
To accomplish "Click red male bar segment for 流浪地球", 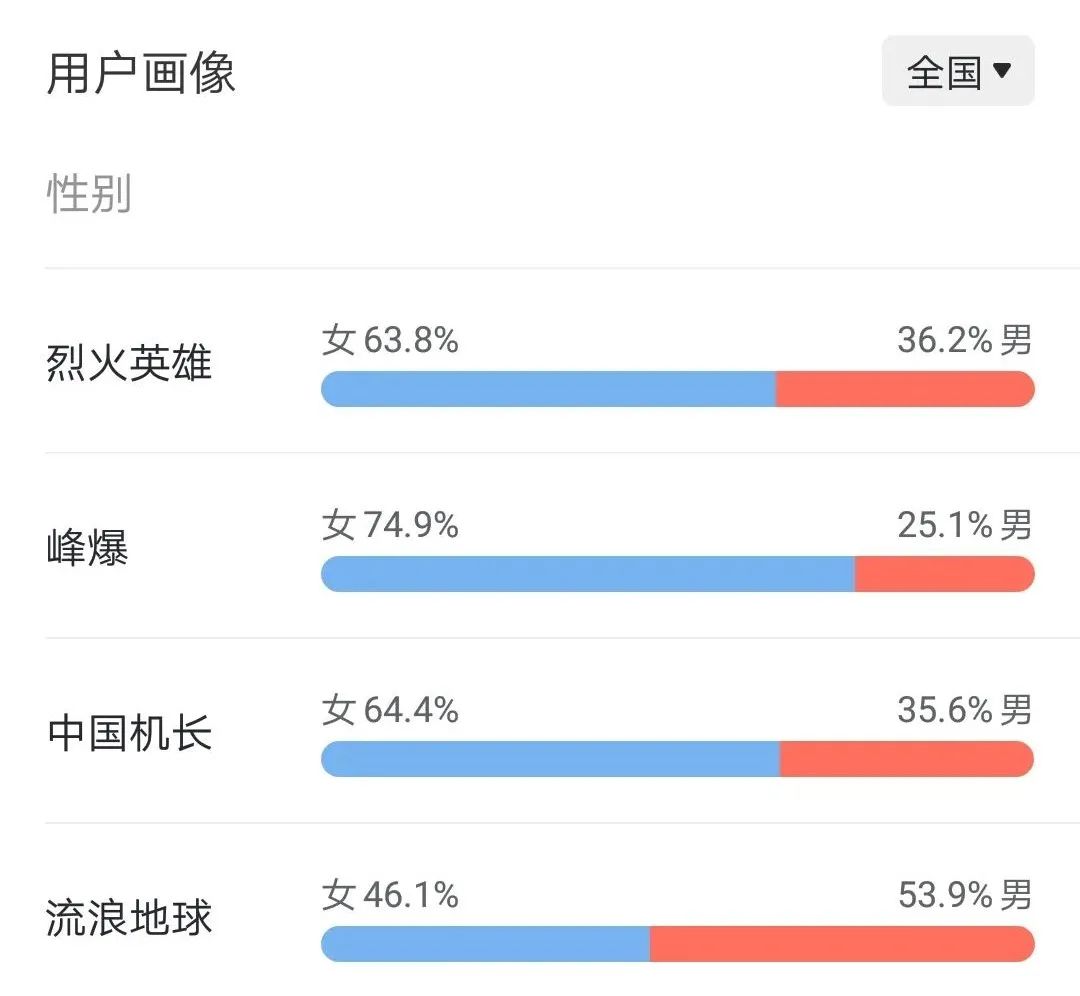I will (841, 944).
